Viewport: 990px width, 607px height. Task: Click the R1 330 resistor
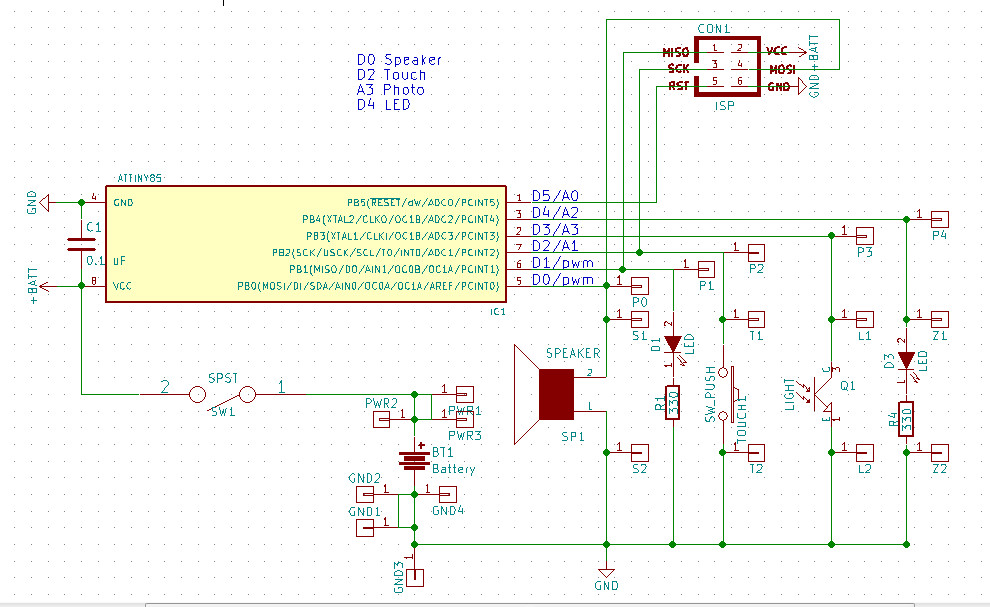click(x=673, y=402)
